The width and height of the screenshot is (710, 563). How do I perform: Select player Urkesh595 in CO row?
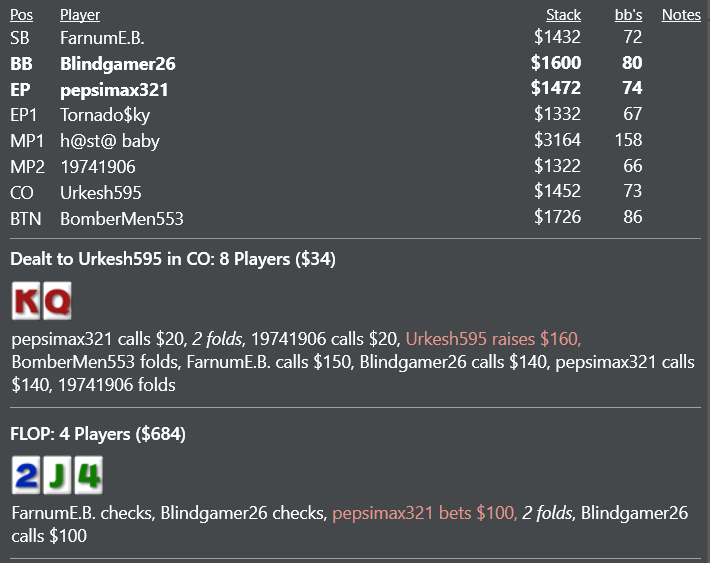101,193
